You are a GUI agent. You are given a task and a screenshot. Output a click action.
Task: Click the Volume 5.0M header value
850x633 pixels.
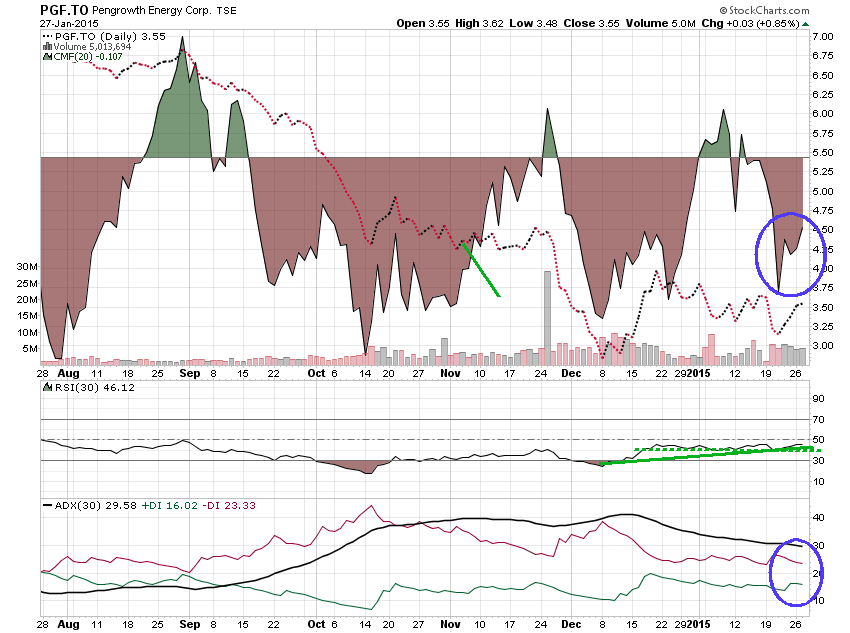(x=660, y=23)
